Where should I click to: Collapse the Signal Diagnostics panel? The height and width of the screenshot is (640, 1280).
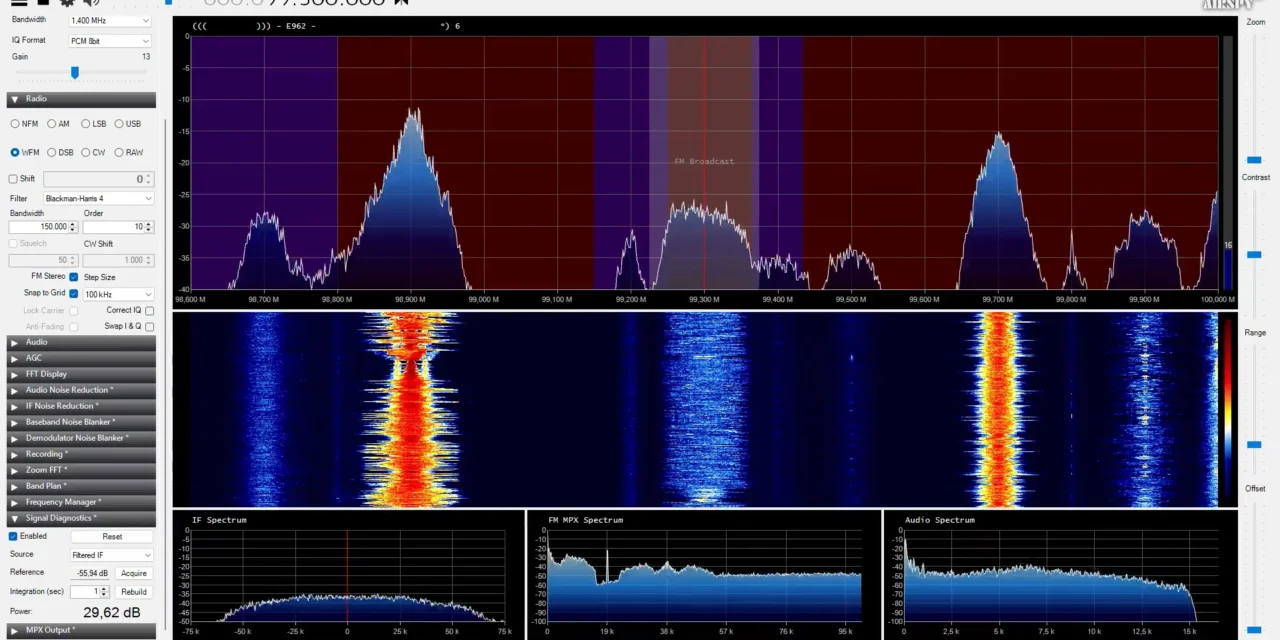coord(81,518)
